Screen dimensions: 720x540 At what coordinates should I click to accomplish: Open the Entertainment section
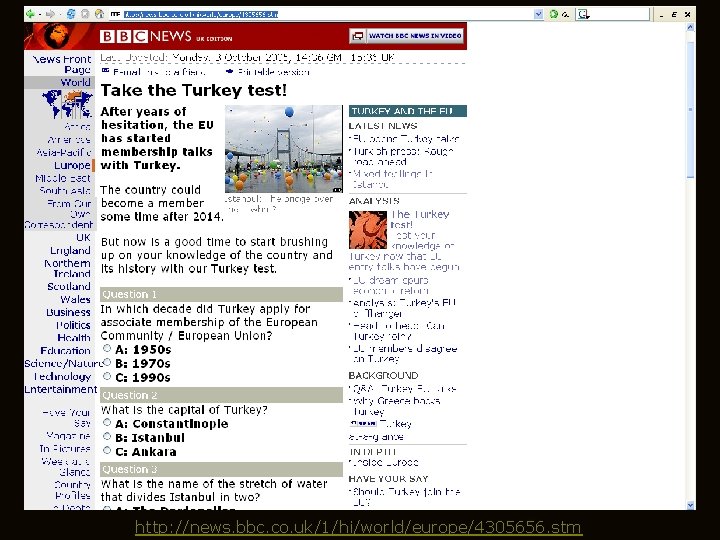(61, 389)
